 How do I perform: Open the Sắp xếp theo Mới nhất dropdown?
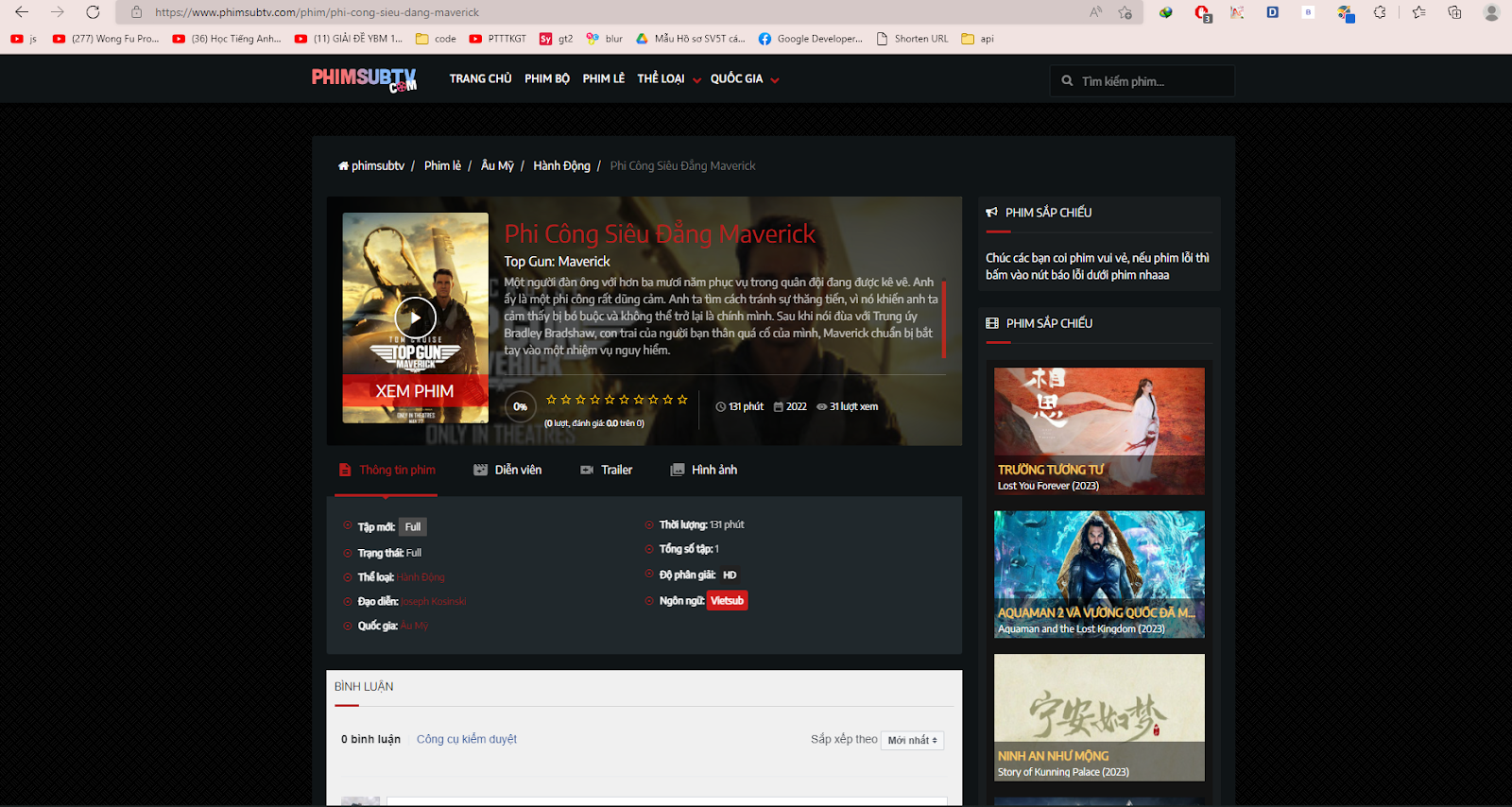(x=913, y=740)
